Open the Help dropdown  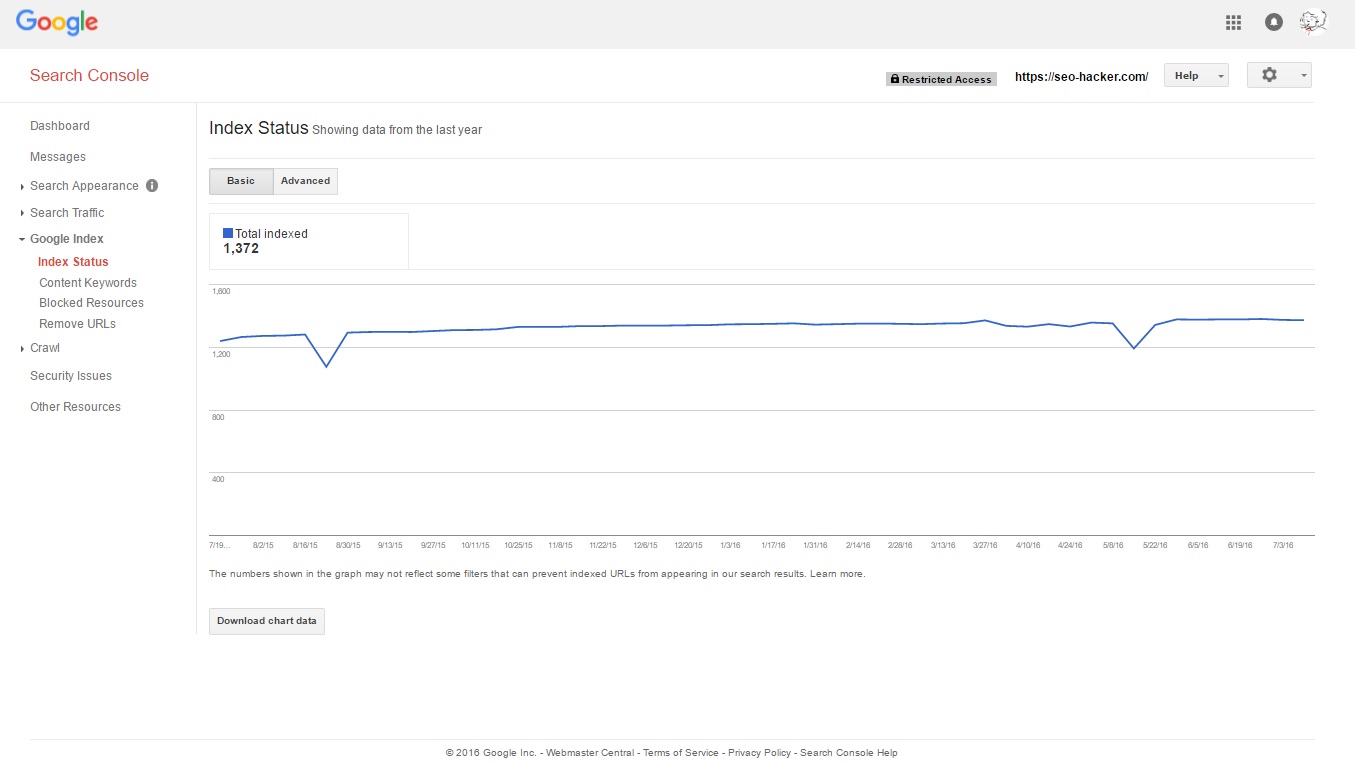(1196, 75)
